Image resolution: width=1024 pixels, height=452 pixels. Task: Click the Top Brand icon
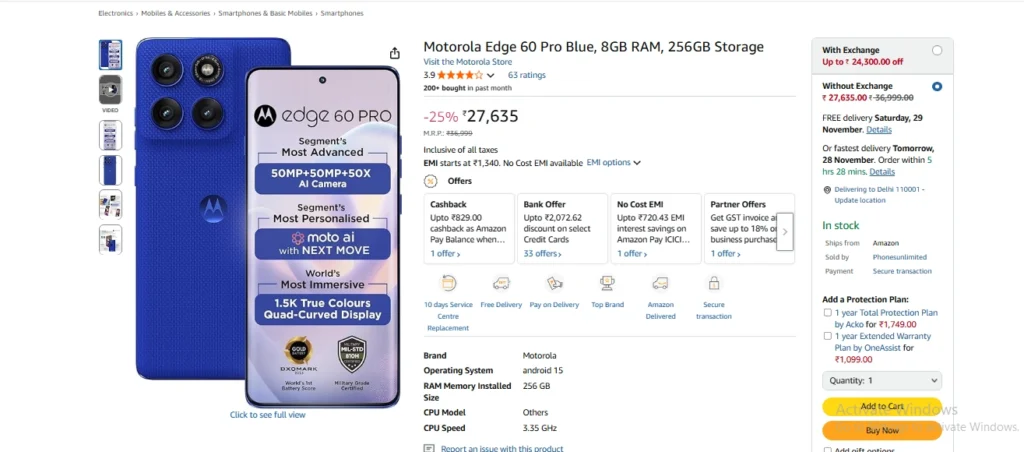607,283
